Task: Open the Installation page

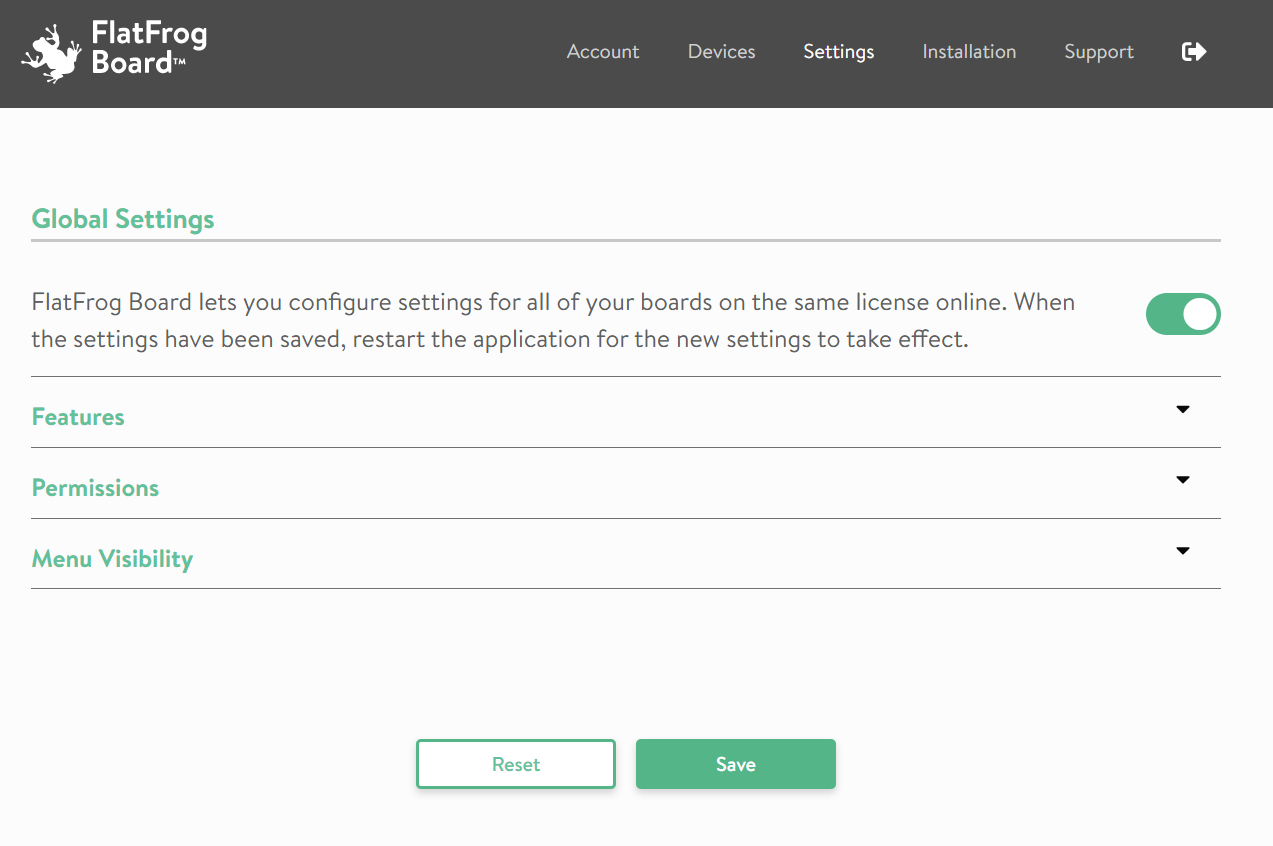Action: [969, 52]
